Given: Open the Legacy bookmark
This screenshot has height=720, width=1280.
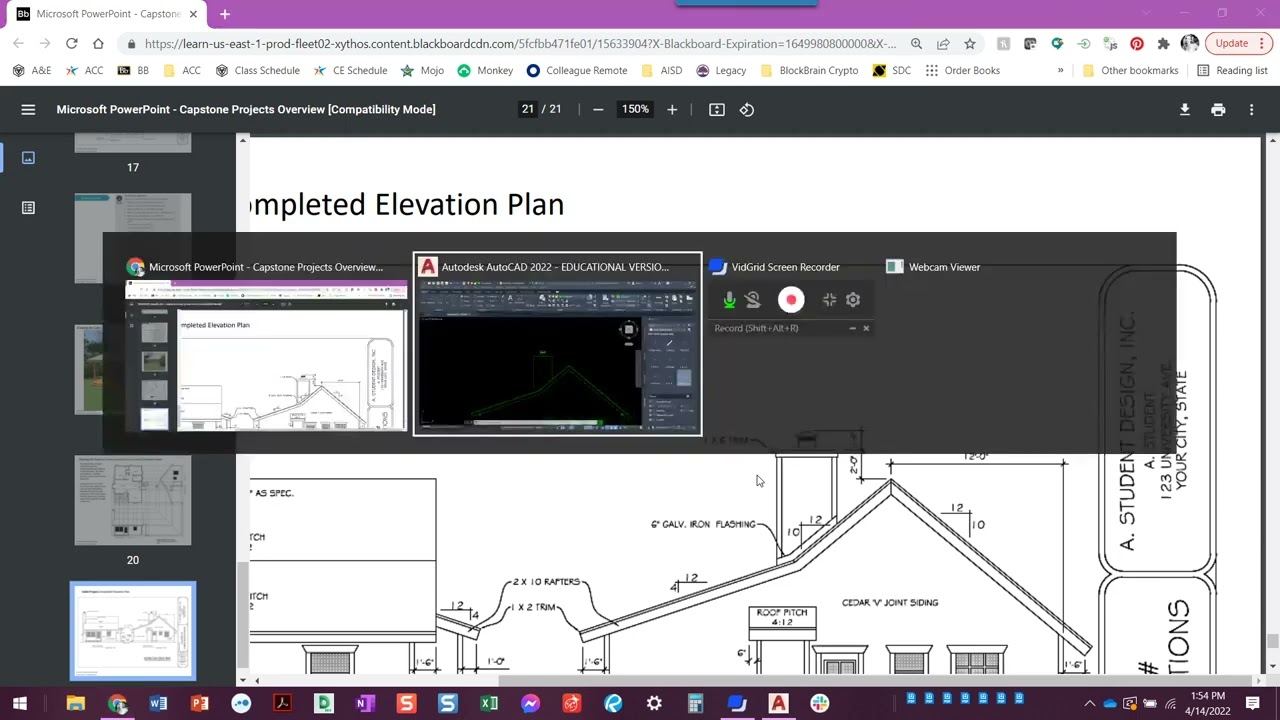Looking at the screenshot, I should coord(722,71).
